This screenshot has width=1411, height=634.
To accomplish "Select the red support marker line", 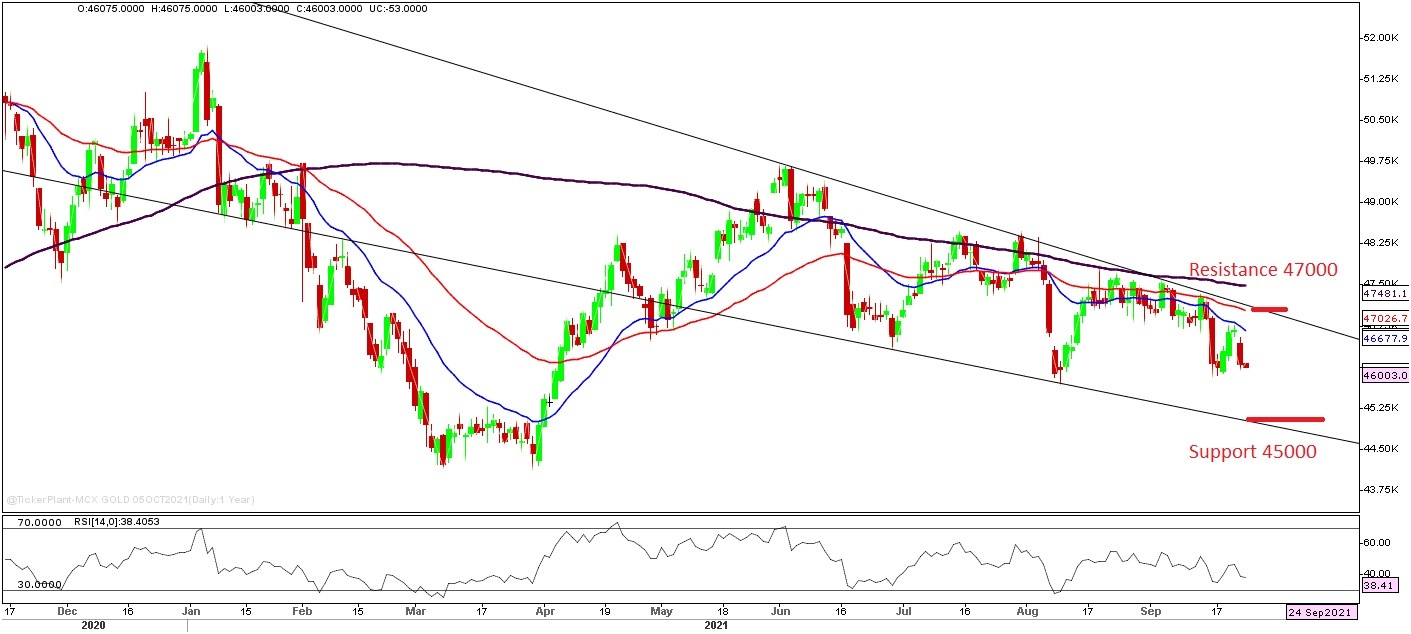I will [x=1285, y=419].
